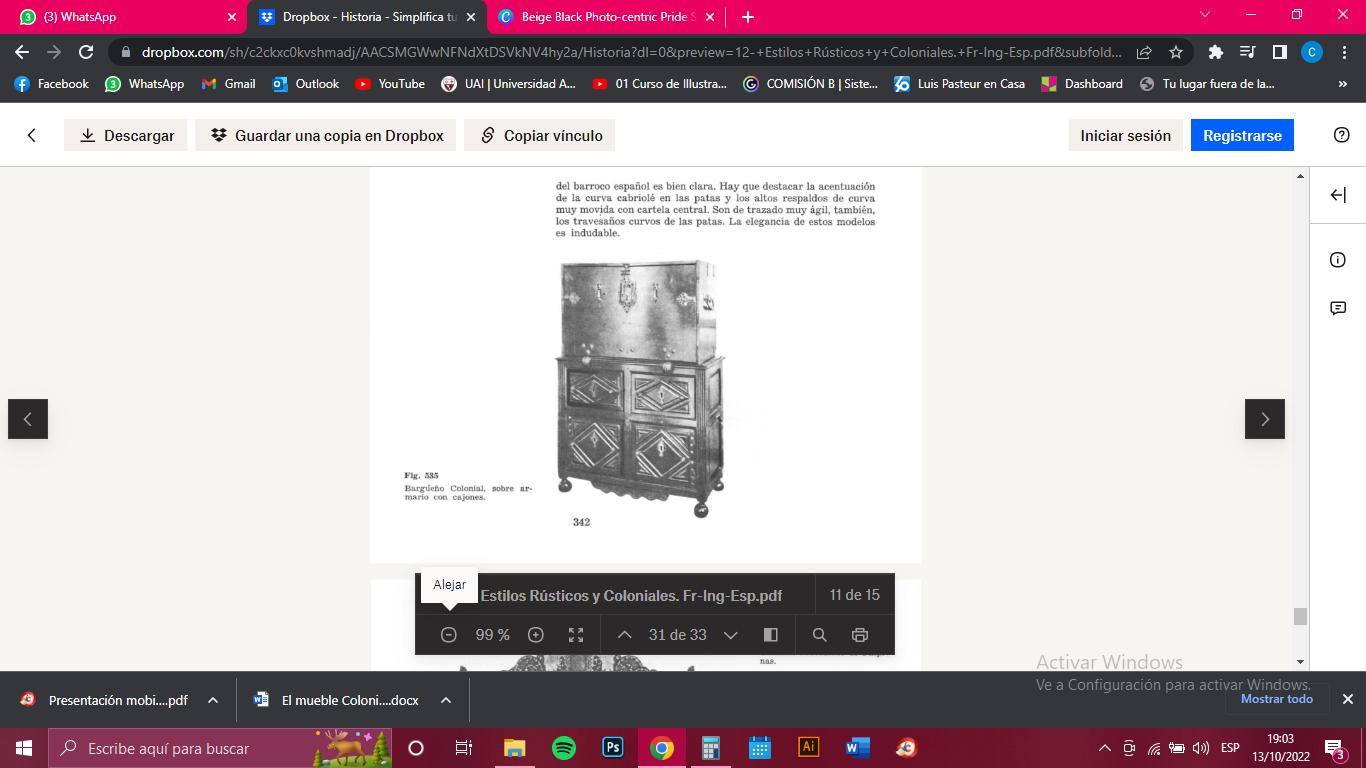Go back to the folder listing
This screenshot has height=768, width=1366.
click(32, 135)
